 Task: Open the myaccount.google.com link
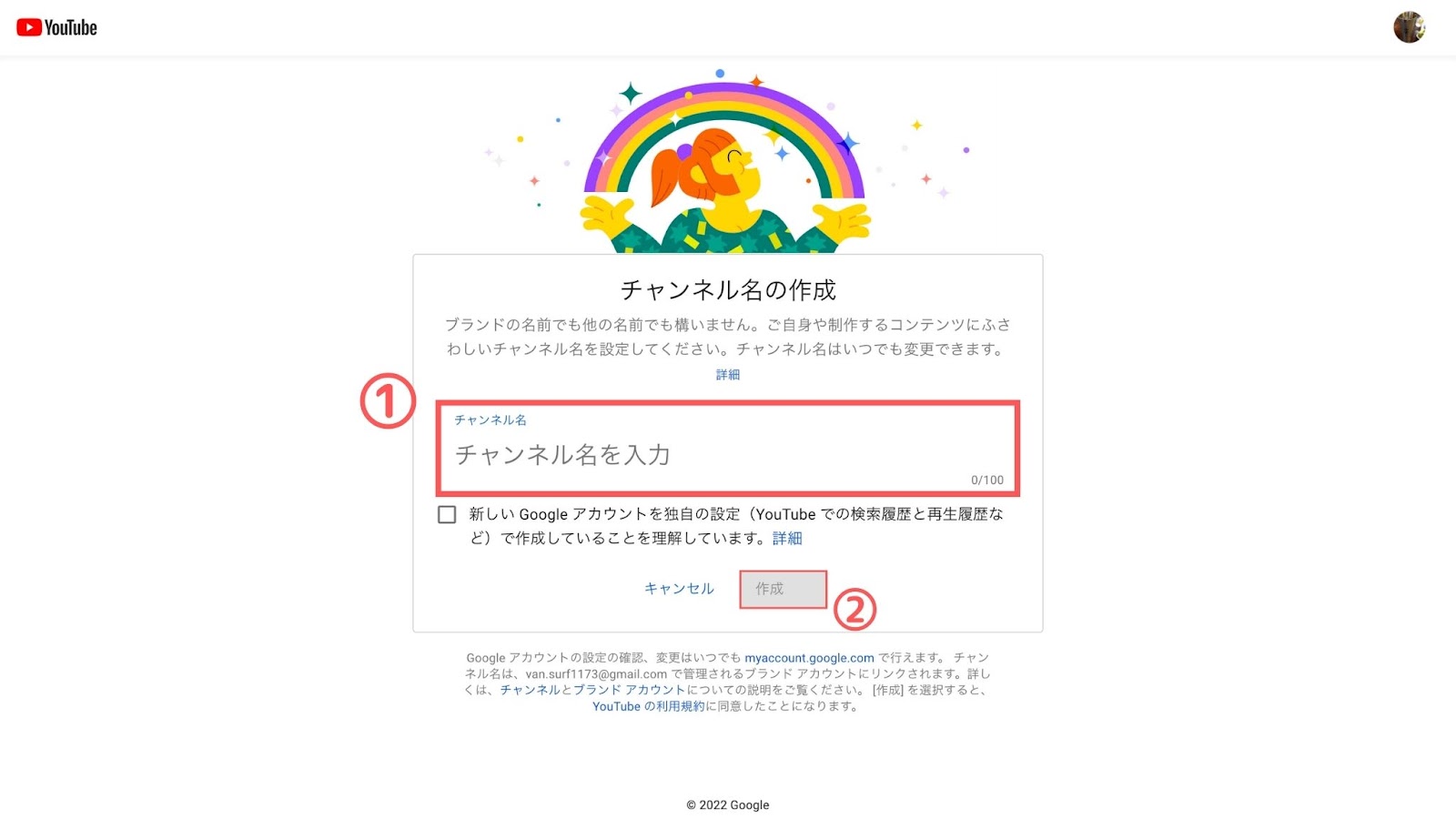pyautogui.click(x=809, y=658)
